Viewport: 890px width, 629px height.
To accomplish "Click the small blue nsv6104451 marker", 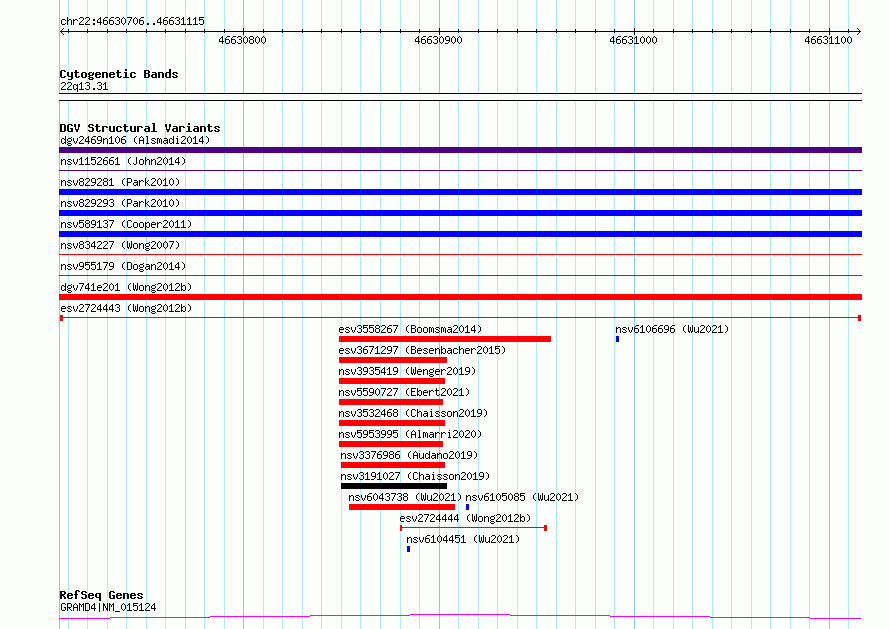I will click(x=408, y=549).
